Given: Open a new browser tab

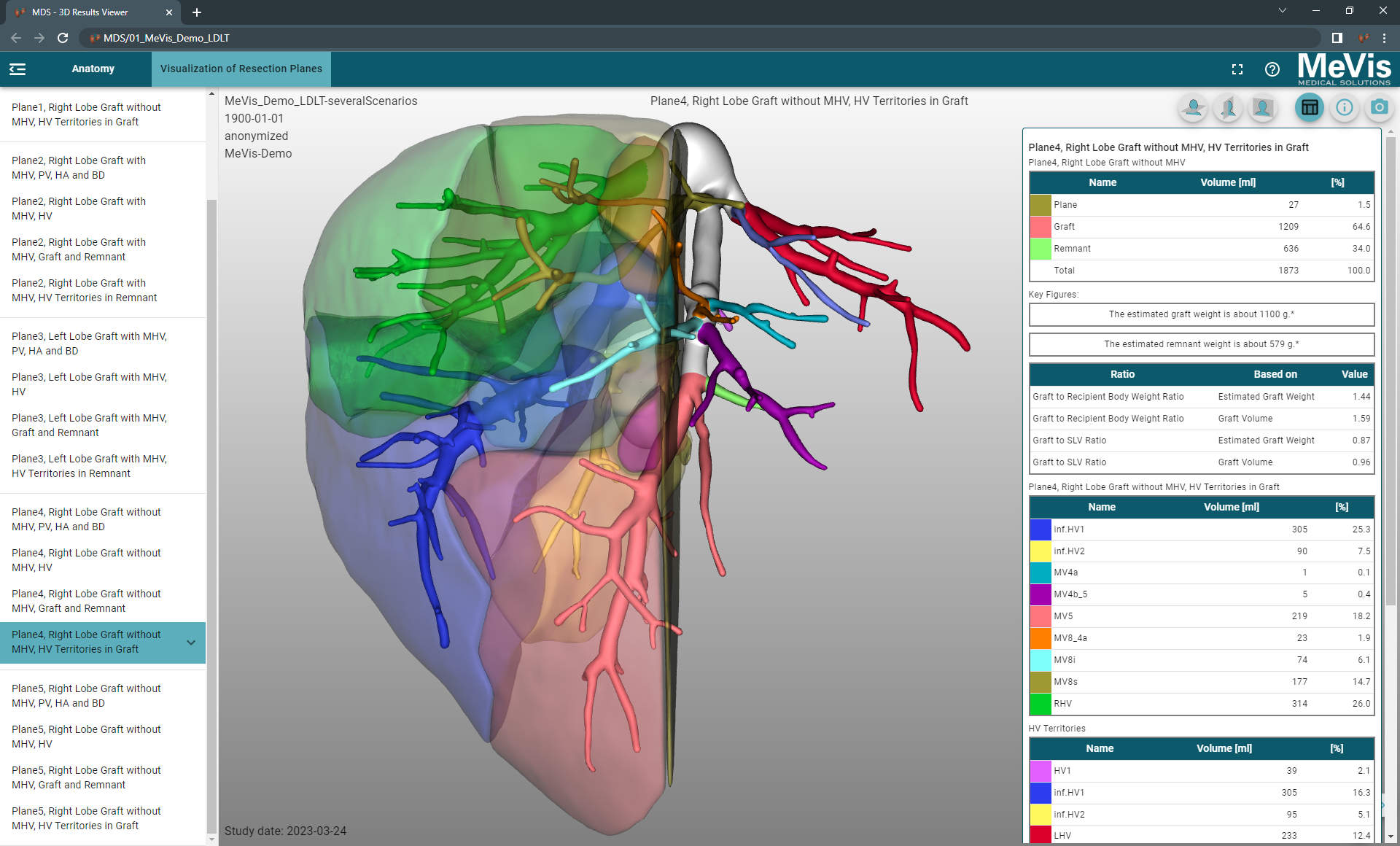Looking at the screenshot, I should tap(197, 12).
